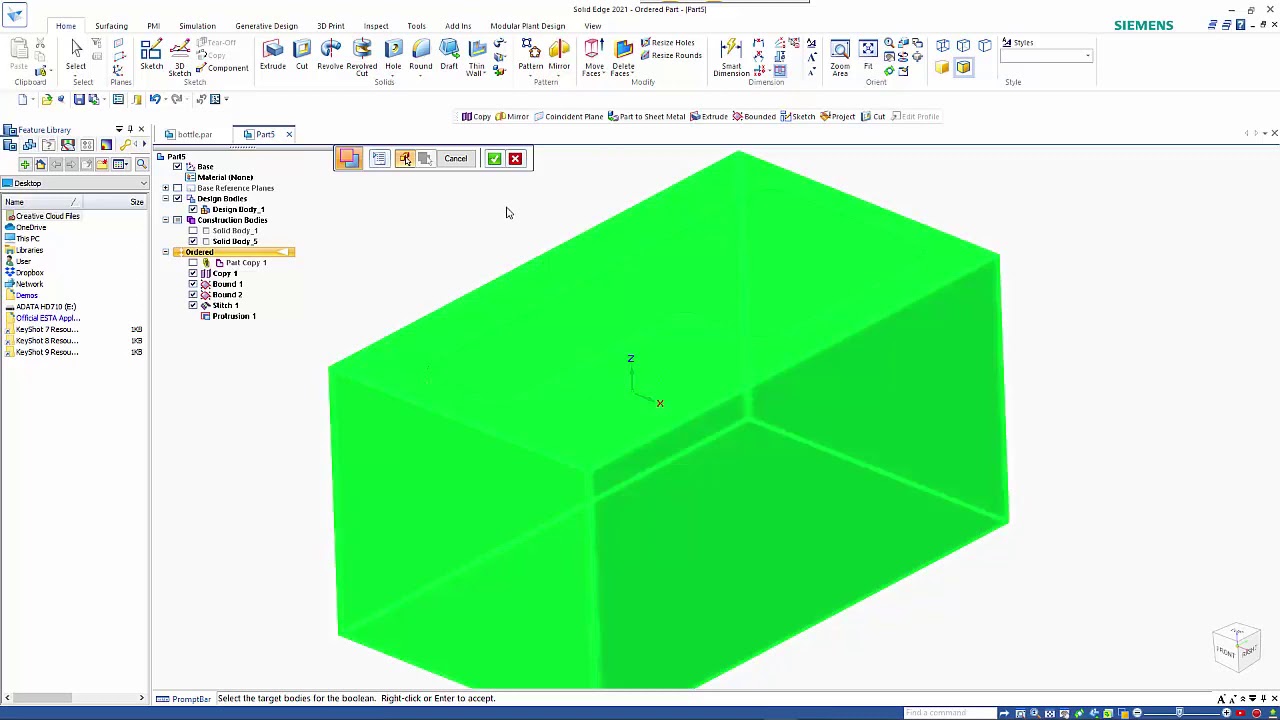
Task: Click the Boolean union icon in command bar
Action: (x=348, y=158)
